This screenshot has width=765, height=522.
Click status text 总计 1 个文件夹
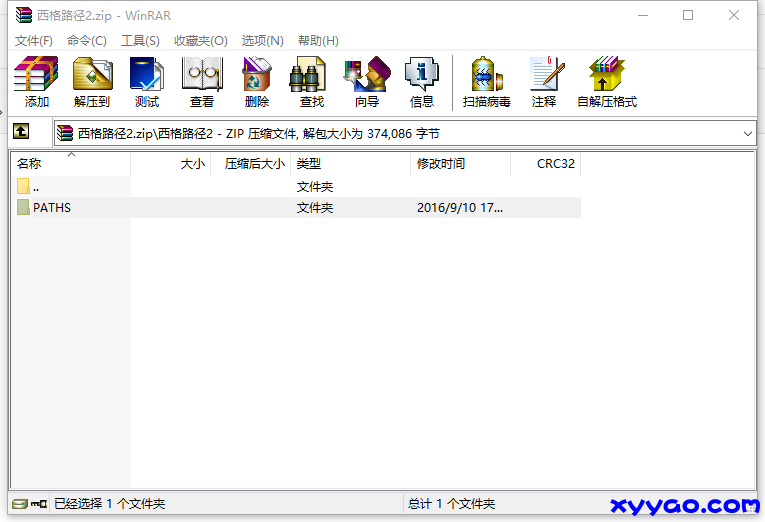[451, 503]
